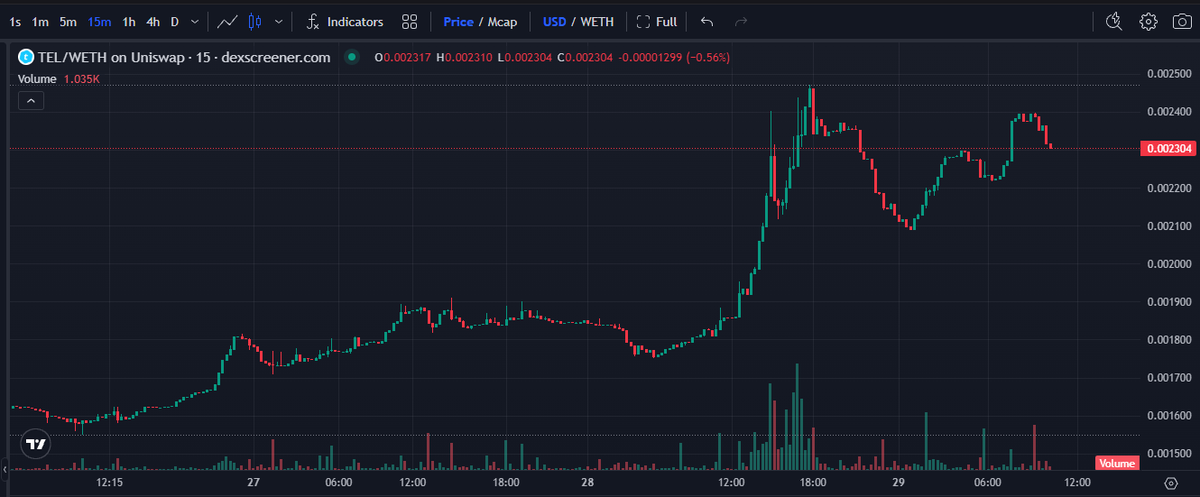The image size is (1200, 497).
Task: Select the D daily timeframe
Action: point(175,21)
